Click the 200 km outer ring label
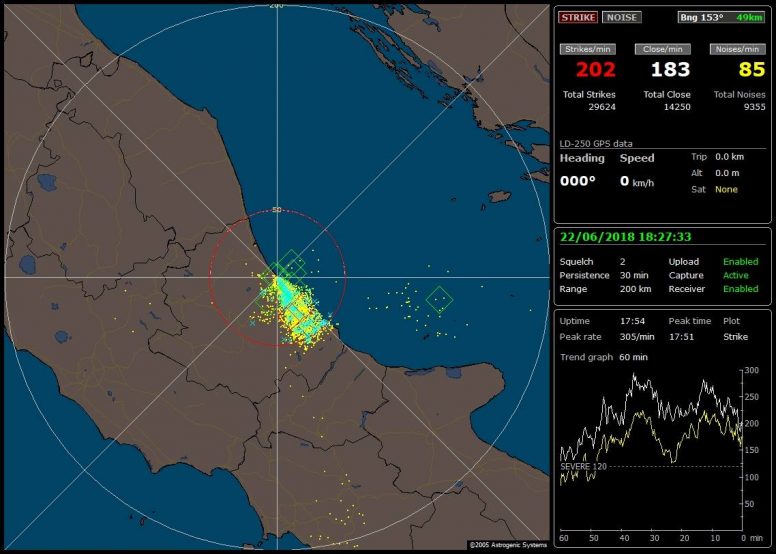Screen dimensions: 776x554 (277, 6)
